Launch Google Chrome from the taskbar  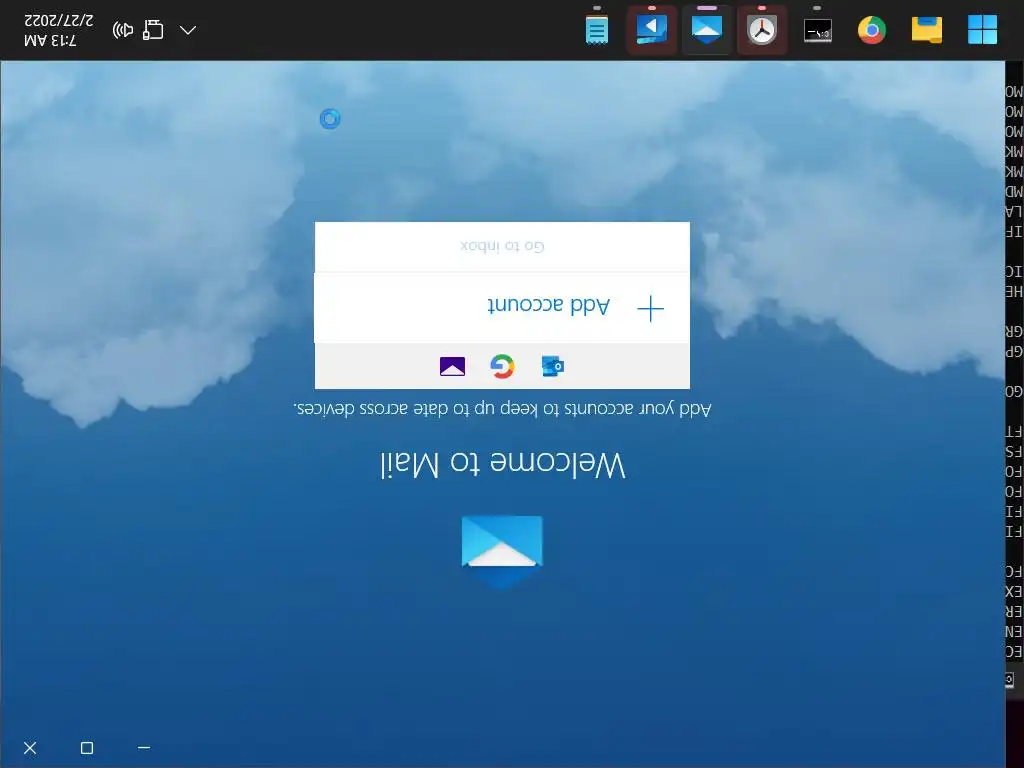click(x=871, y=30)
